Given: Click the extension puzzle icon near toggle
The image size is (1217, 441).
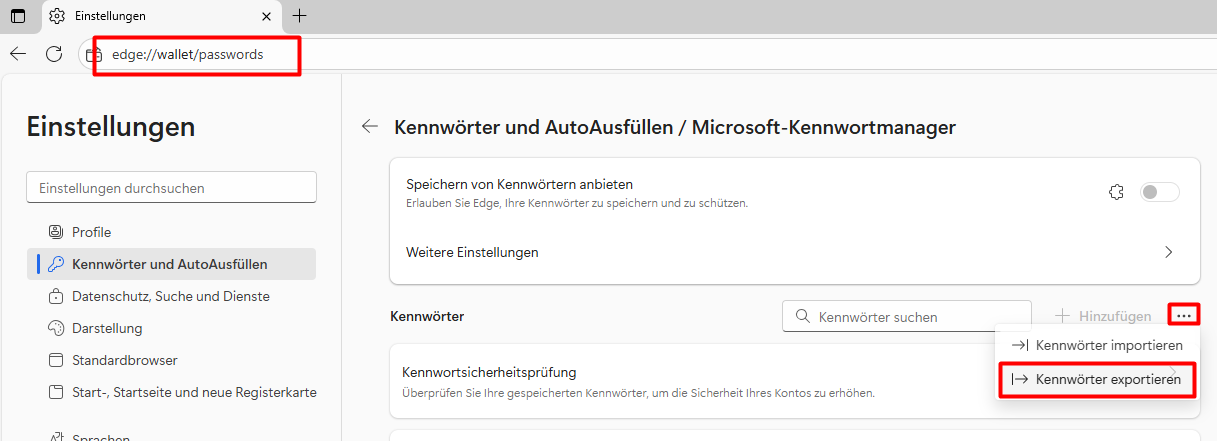Looking at the screenshot, I should pos(1118,192).
